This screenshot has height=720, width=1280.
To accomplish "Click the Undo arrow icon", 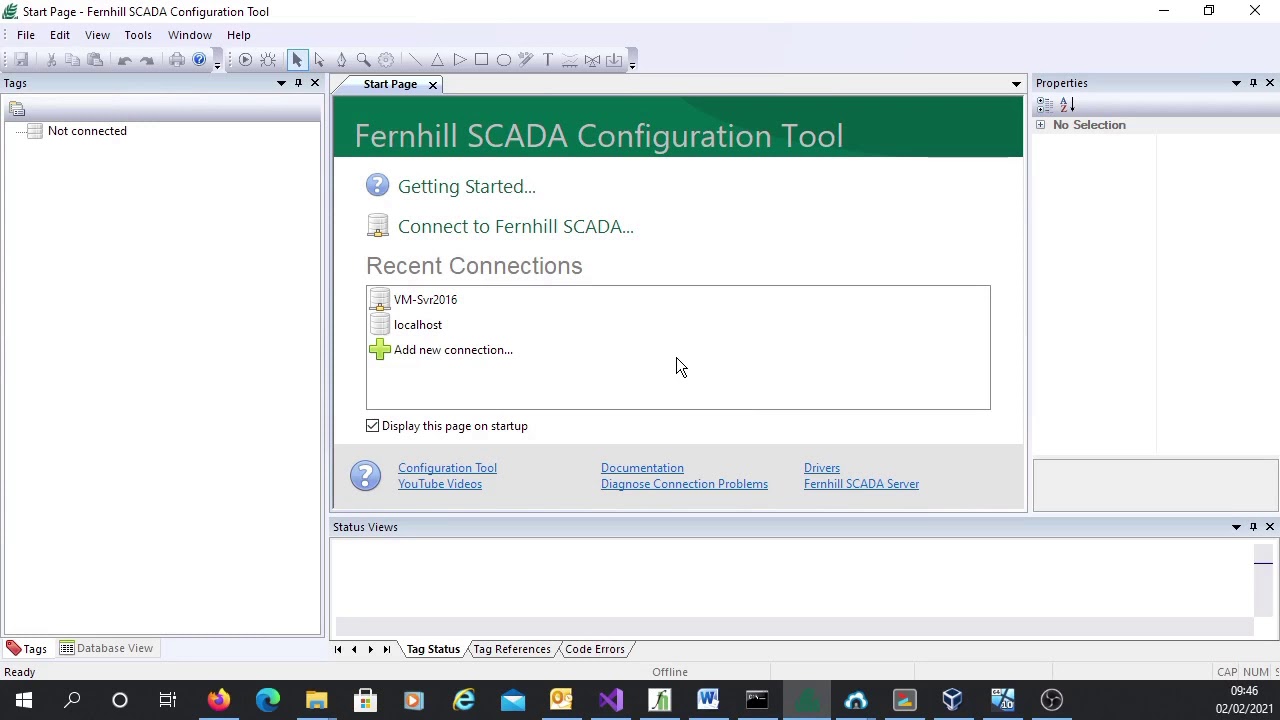I will click(125, 60).
